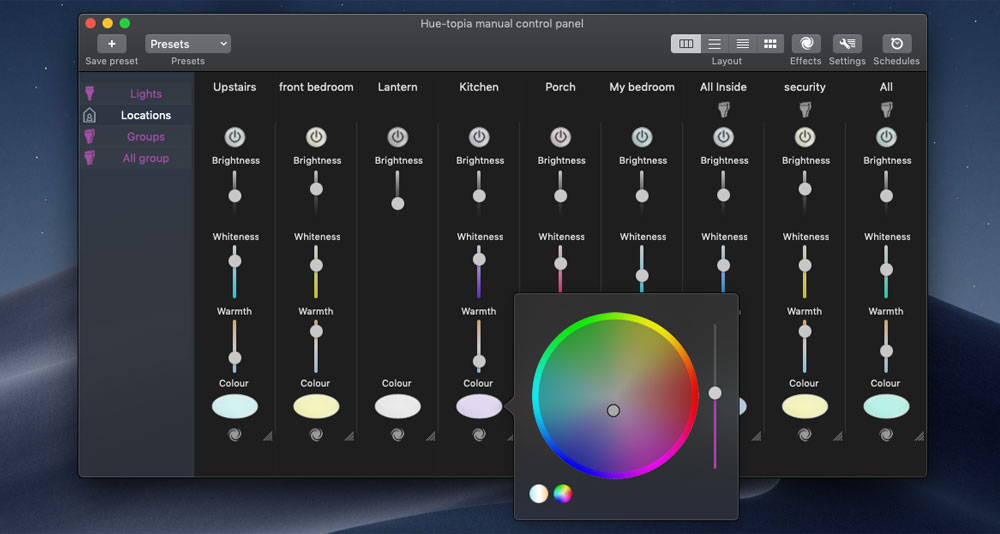Click the Locations house icon
1000x534 pixels.
point(90,115)
